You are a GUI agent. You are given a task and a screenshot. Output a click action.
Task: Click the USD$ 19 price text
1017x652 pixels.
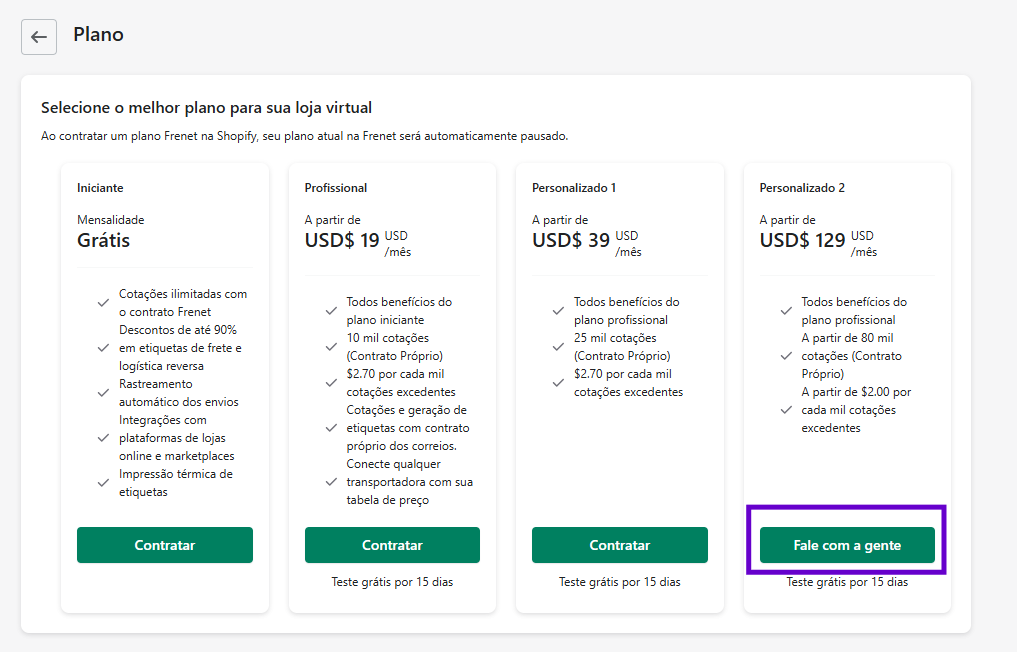click(x=342, y=241)
